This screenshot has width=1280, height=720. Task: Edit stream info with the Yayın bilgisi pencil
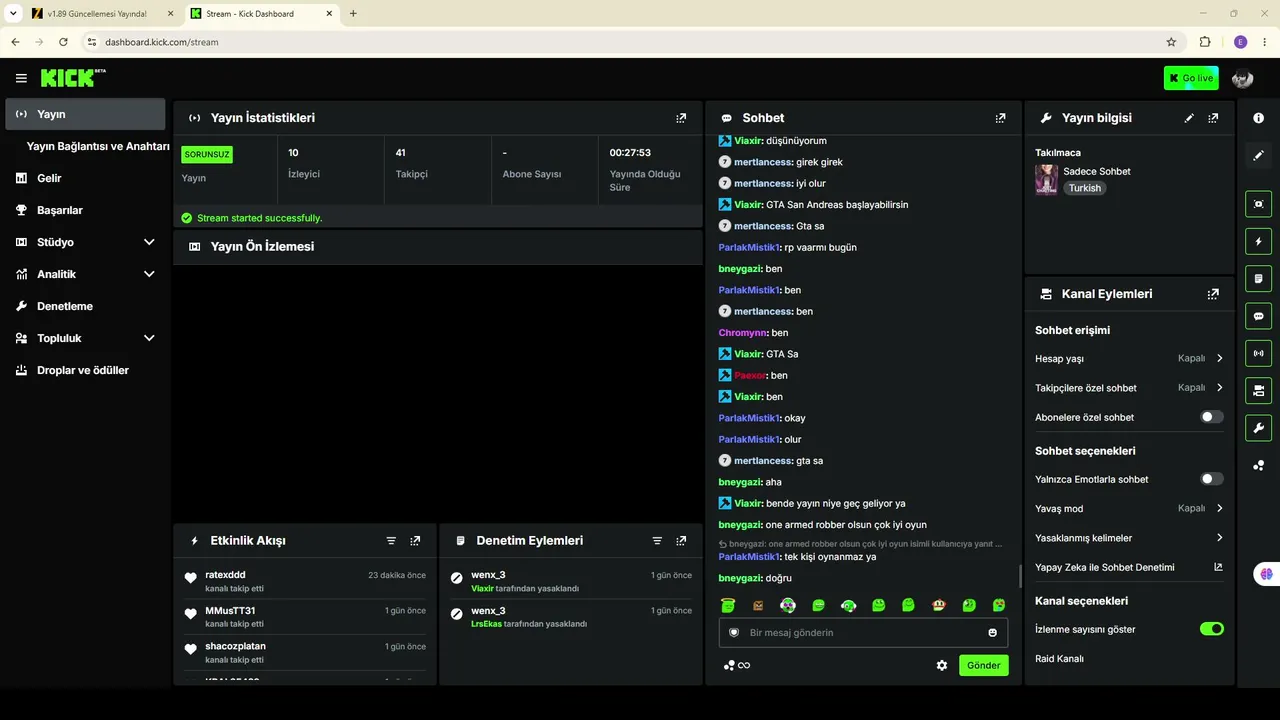pyautogui.click(x=1189, y=118)
